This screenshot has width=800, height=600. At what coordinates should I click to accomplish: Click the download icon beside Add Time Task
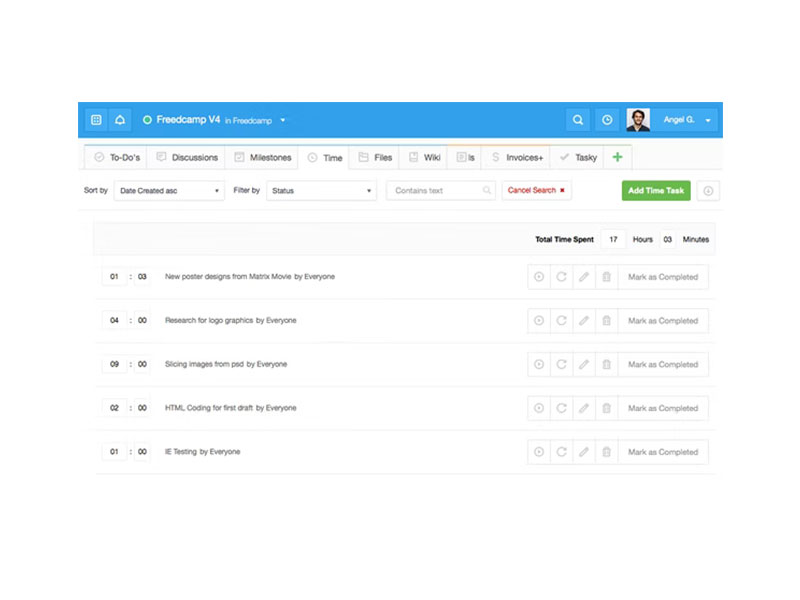tap(708, 191)
